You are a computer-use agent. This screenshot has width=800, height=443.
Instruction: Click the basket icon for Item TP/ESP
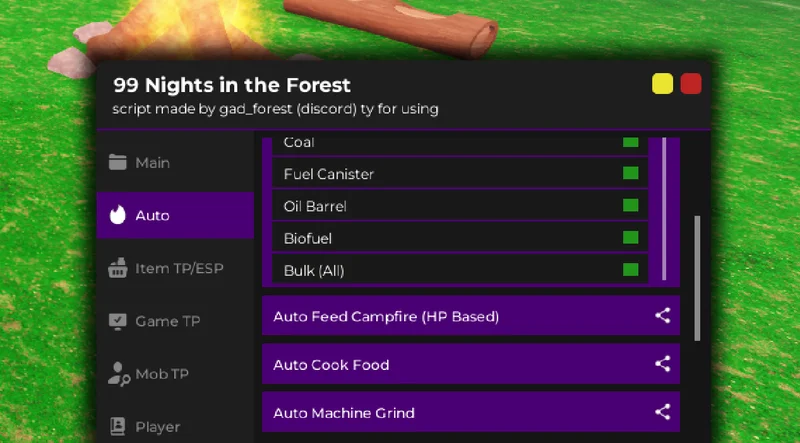[x=117, y=268]
